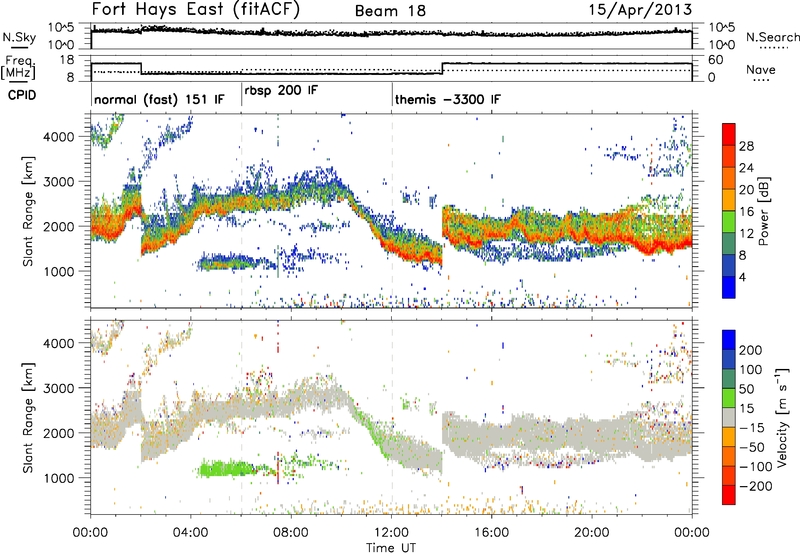Click the '04:00' time tick label
Image resolution: width=800 pixels, height=554 pixels.
pos(190,533)
